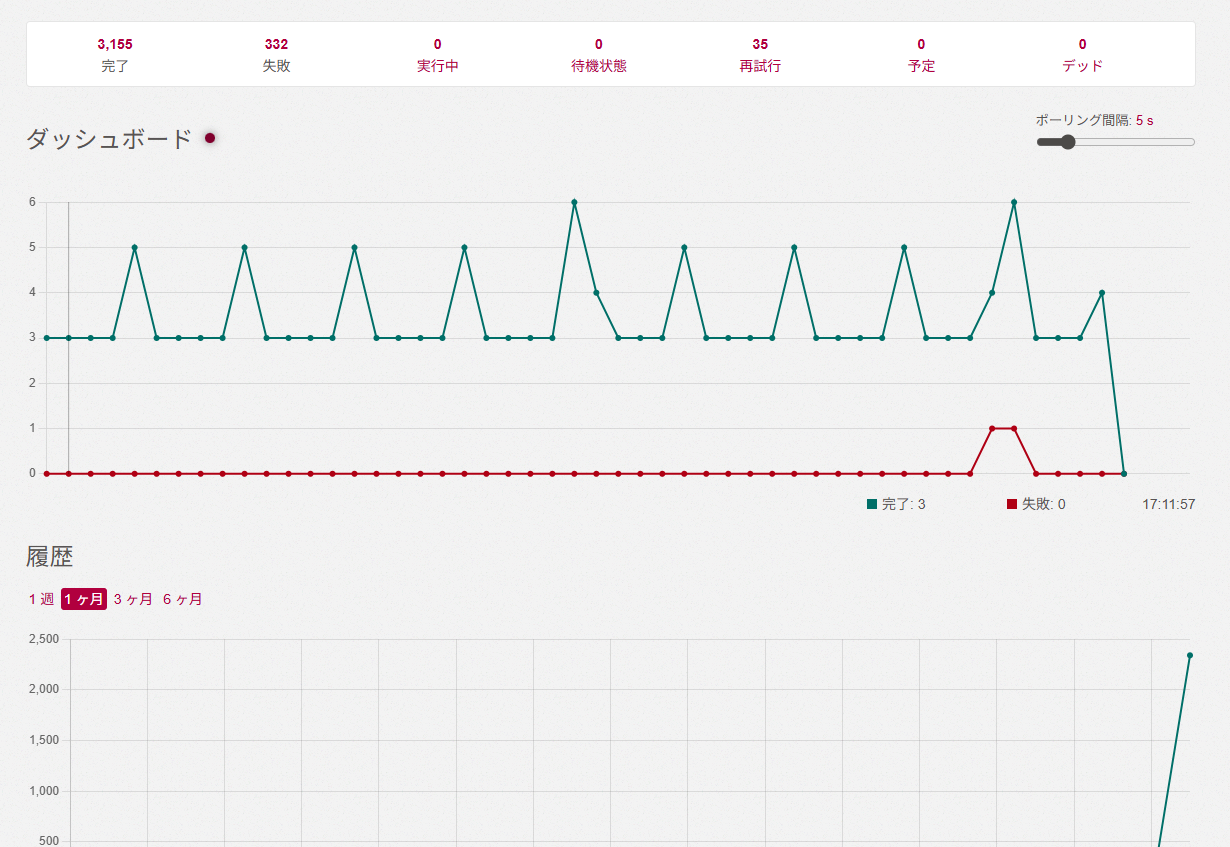Select the 1 ヶ月 history range
The width and height of the screenshot is (1230, 847).
tap(84, 599)
